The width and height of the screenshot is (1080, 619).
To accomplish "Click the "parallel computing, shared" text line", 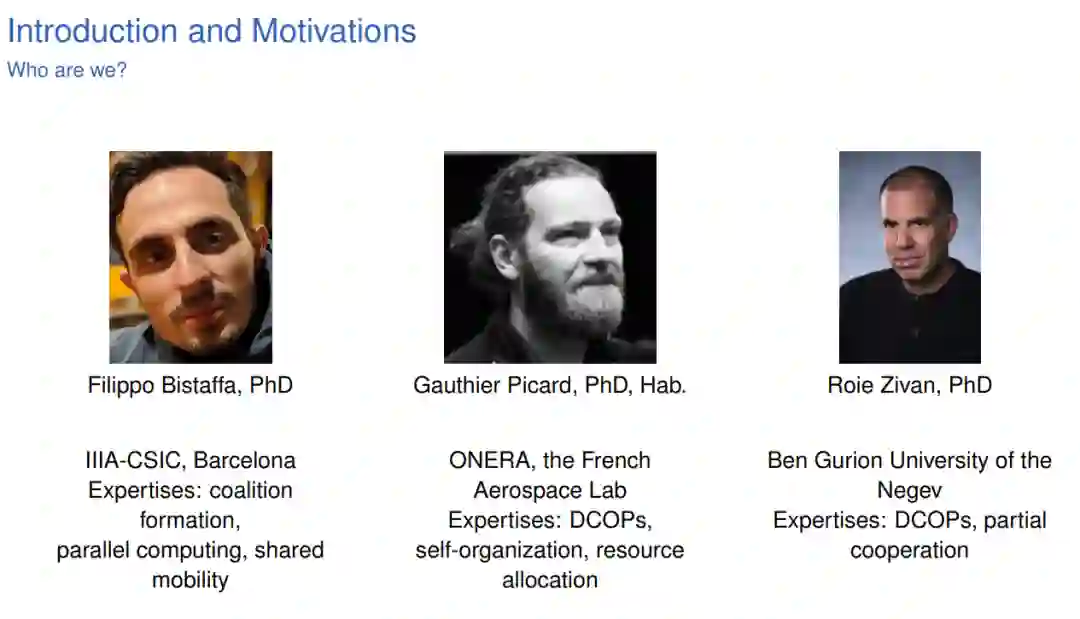I will (190, 550).
